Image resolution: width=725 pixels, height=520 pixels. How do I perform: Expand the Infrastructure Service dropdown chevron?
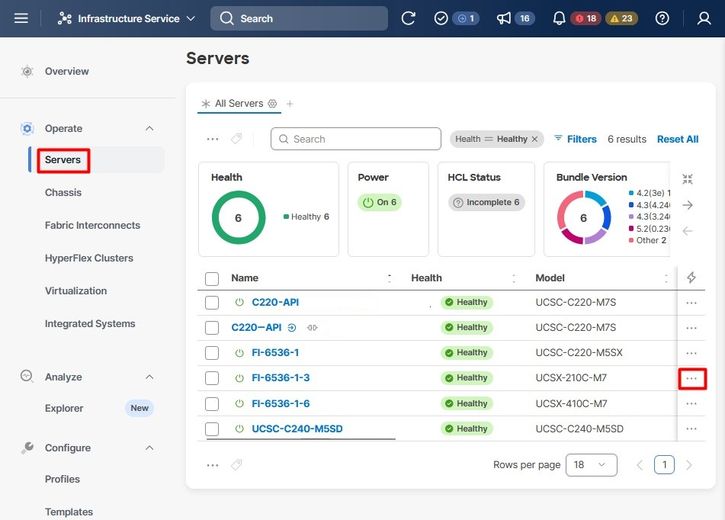point(190,19)
